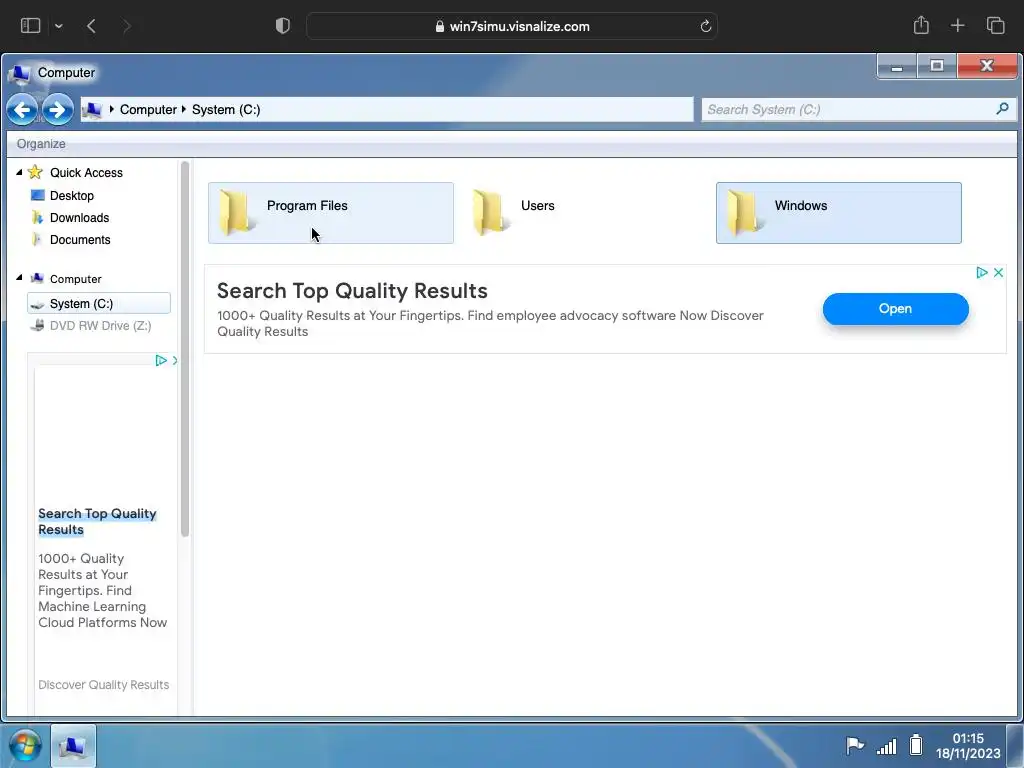Collapse the Quick Access tree section

click(x=19, y=172)
